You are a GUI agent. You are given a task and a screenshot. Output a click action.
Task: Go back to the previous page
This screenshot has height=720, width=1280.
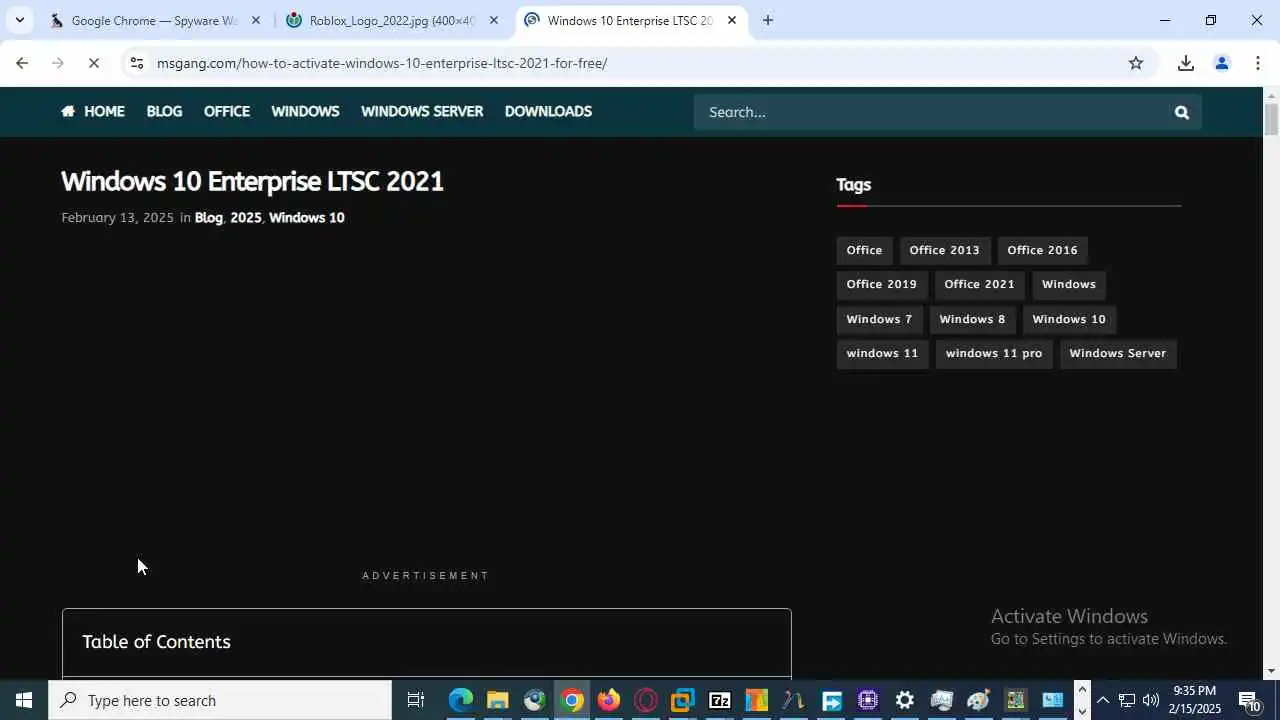(x=22, y=63)
